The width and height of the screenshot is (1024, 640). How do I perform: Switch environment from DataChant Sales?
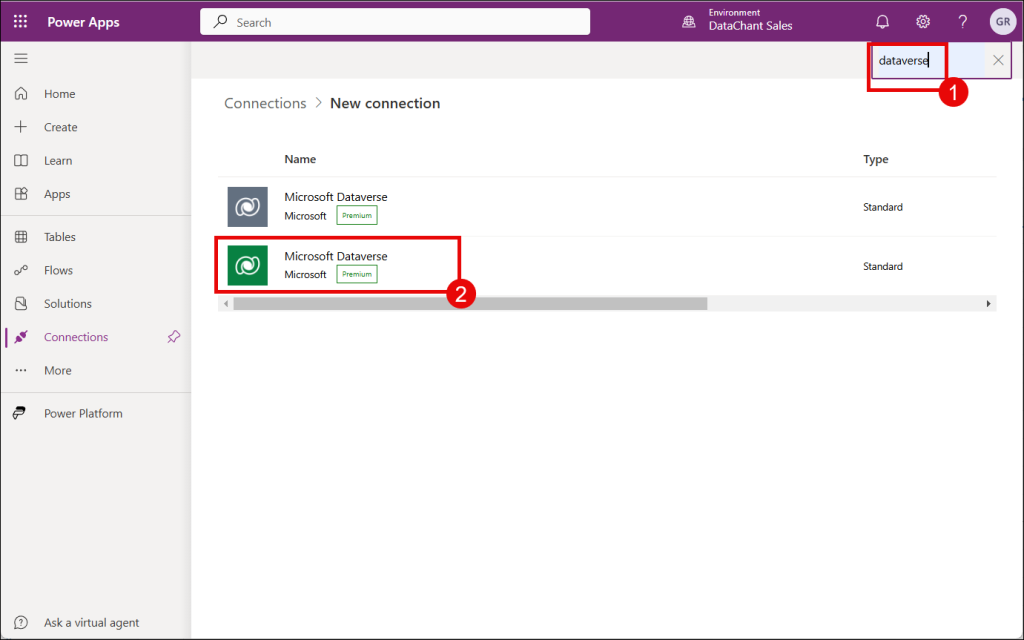[738, 21]
